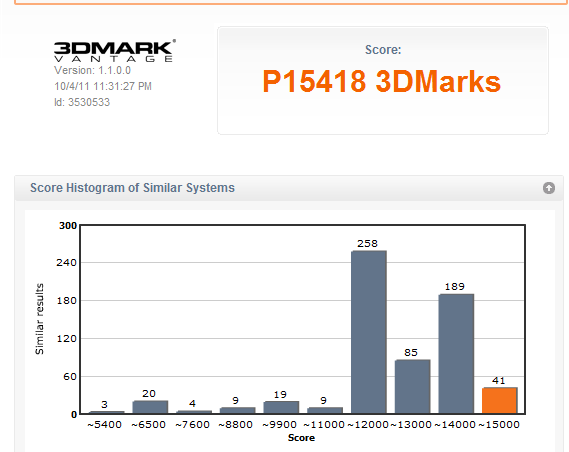
Task: Click the Score: label above the result
Action: click(383, 50)
